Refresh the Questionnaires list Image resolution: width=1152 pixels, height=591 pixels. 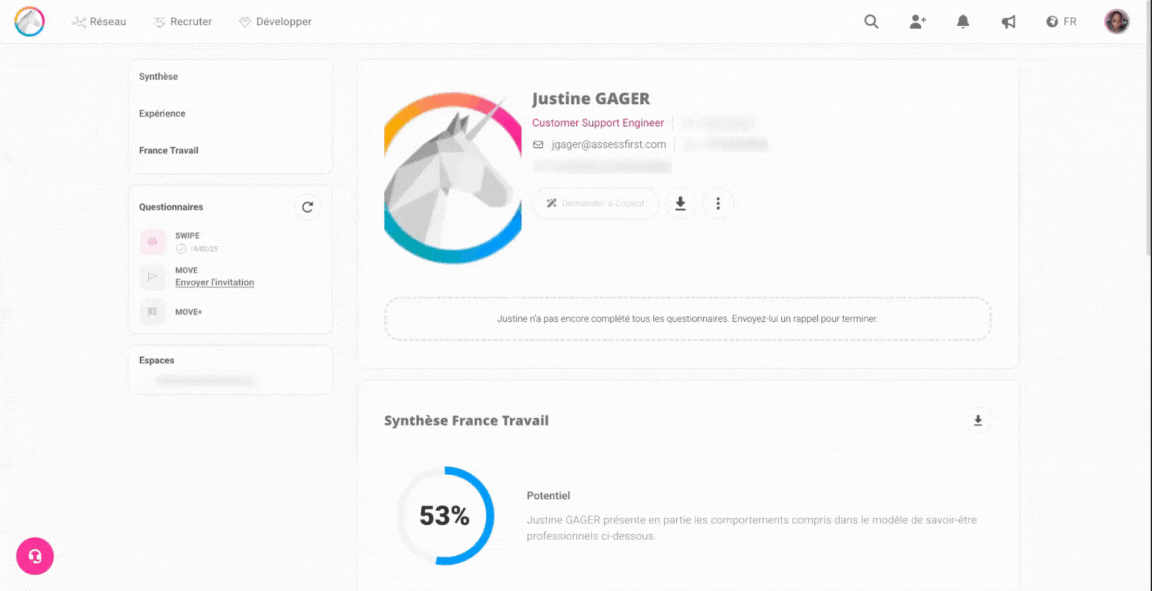pyautogui.click(x=308, y=207)
